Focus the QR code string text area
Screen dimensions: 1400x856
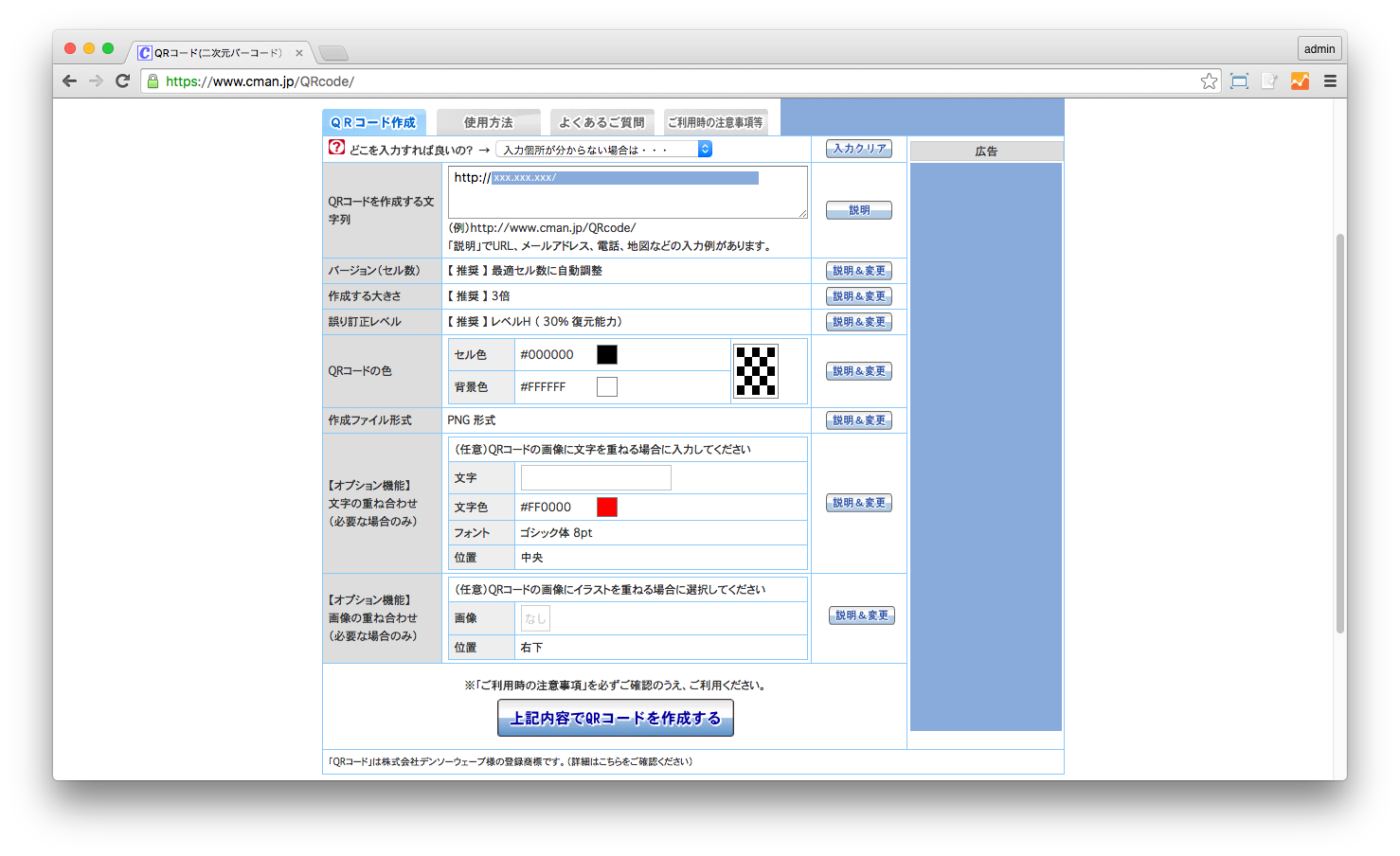tap(628, 192)
